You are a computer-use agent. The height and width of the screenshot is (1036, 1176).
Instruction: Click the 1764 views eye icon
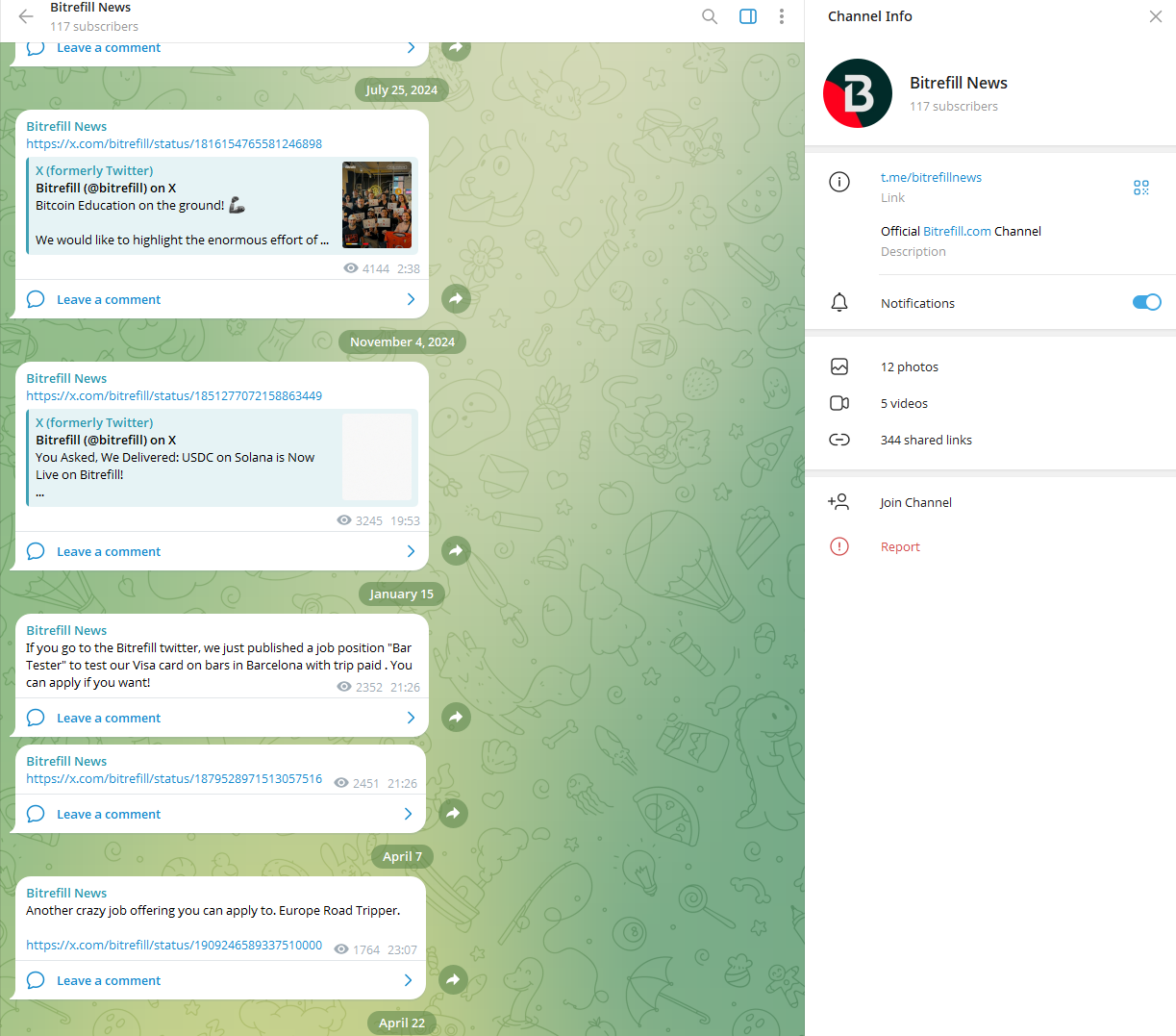341,949
